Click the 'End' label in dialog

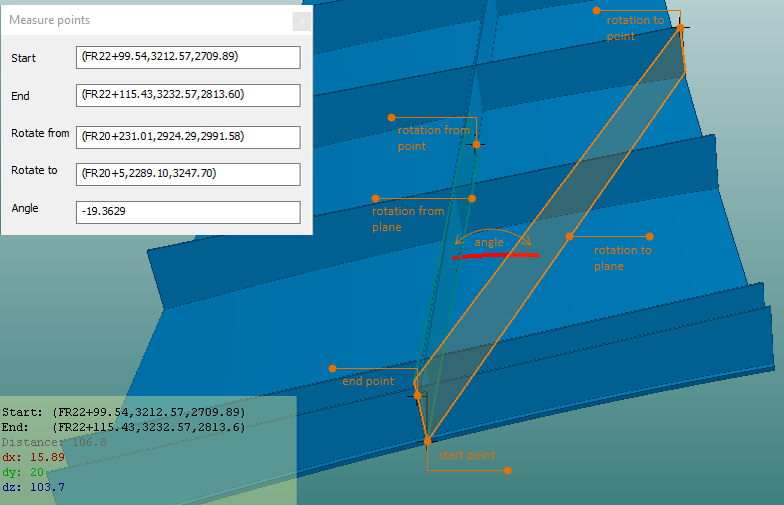tap(20, 96)
